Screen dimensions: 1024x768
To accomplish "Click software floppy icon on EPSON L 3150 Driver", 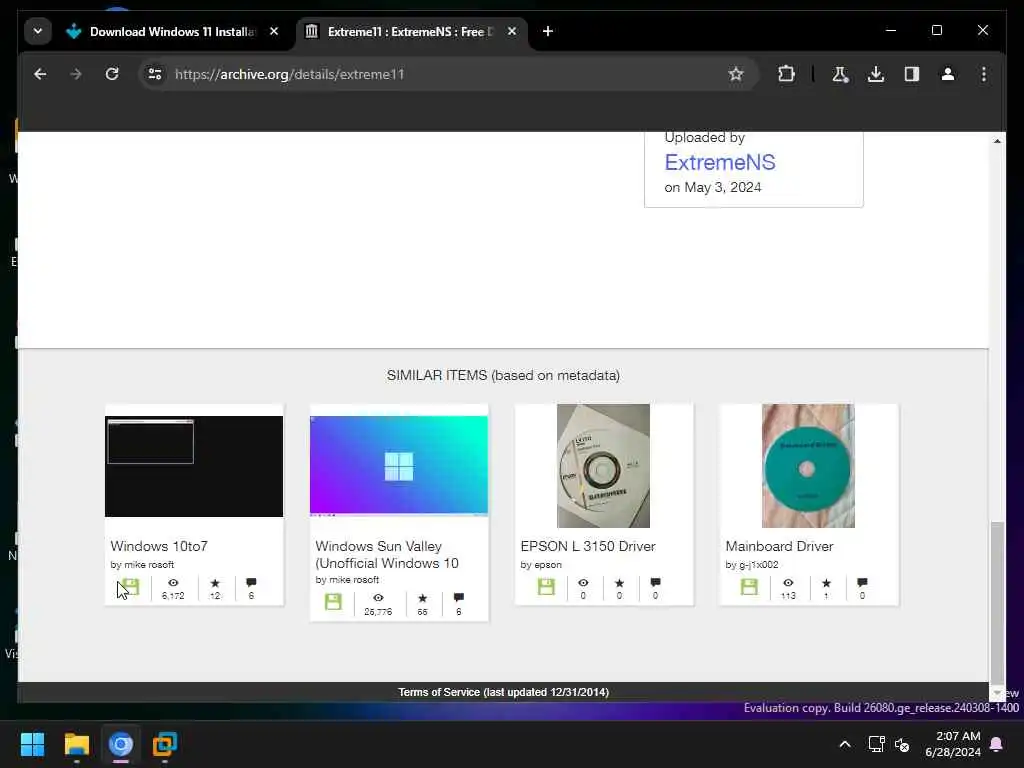I will pyautogui.click(x=546, y=586).
